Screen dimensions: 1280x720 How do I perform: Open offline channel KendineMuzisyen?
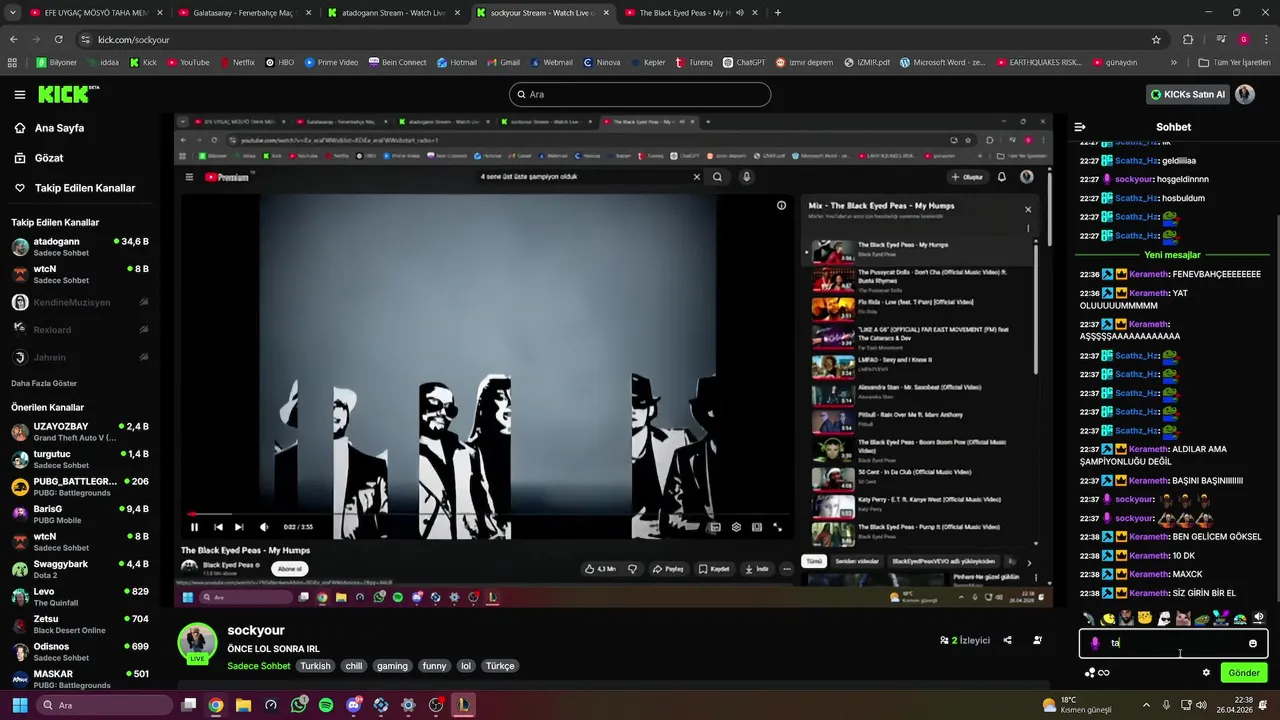pos(80,302)
